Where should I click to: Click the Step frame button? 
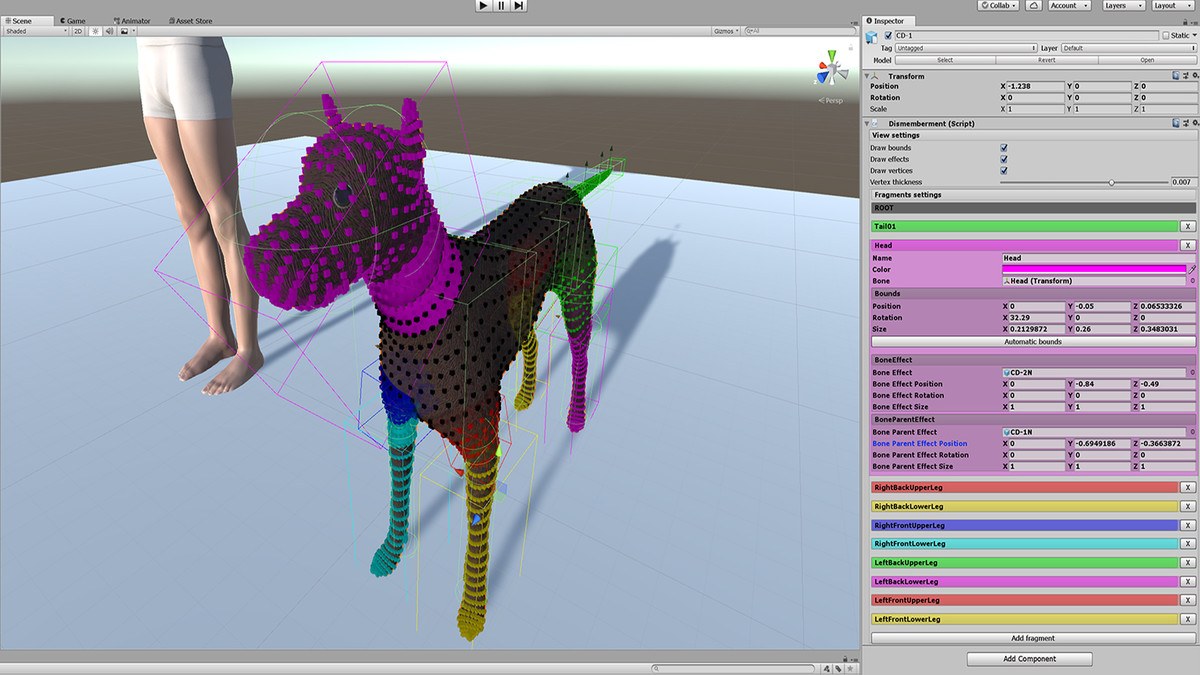tap(518, 6)
